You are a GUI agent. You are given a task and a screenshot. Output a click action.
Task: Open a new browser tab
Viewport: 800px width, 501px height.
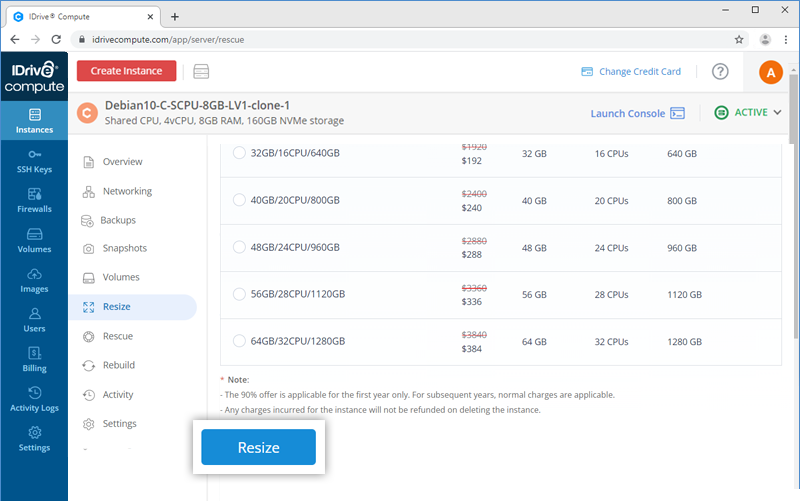pos(174,17)
